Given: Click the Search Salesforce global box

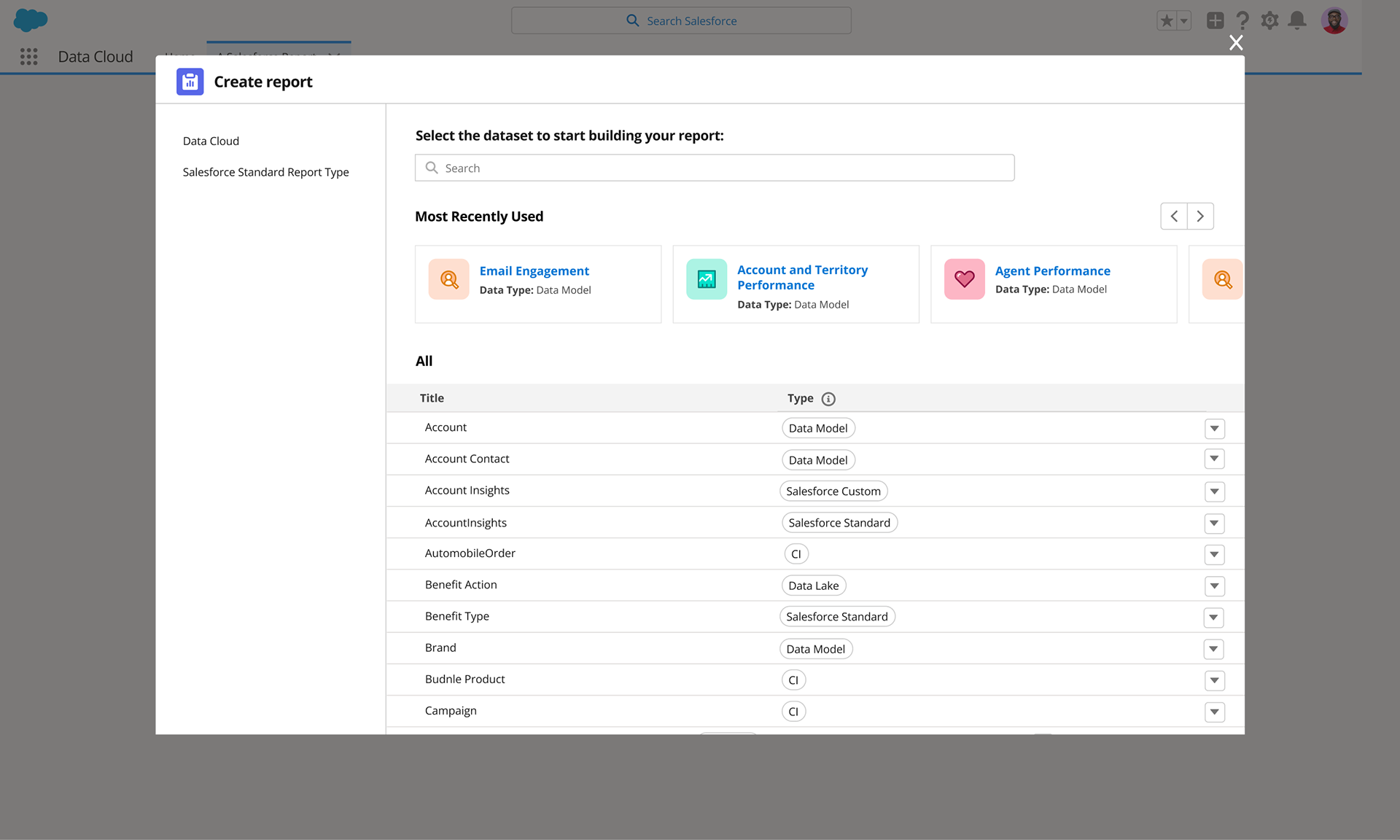Looking at the screenshot, I should pyautogui.click(x=681, y=20).
